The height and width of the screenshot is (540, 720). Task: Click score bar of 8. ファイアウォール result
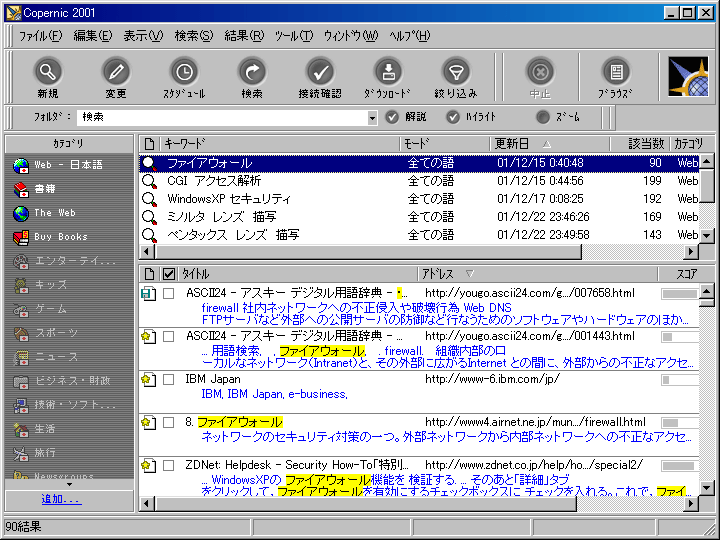point(680,423)
